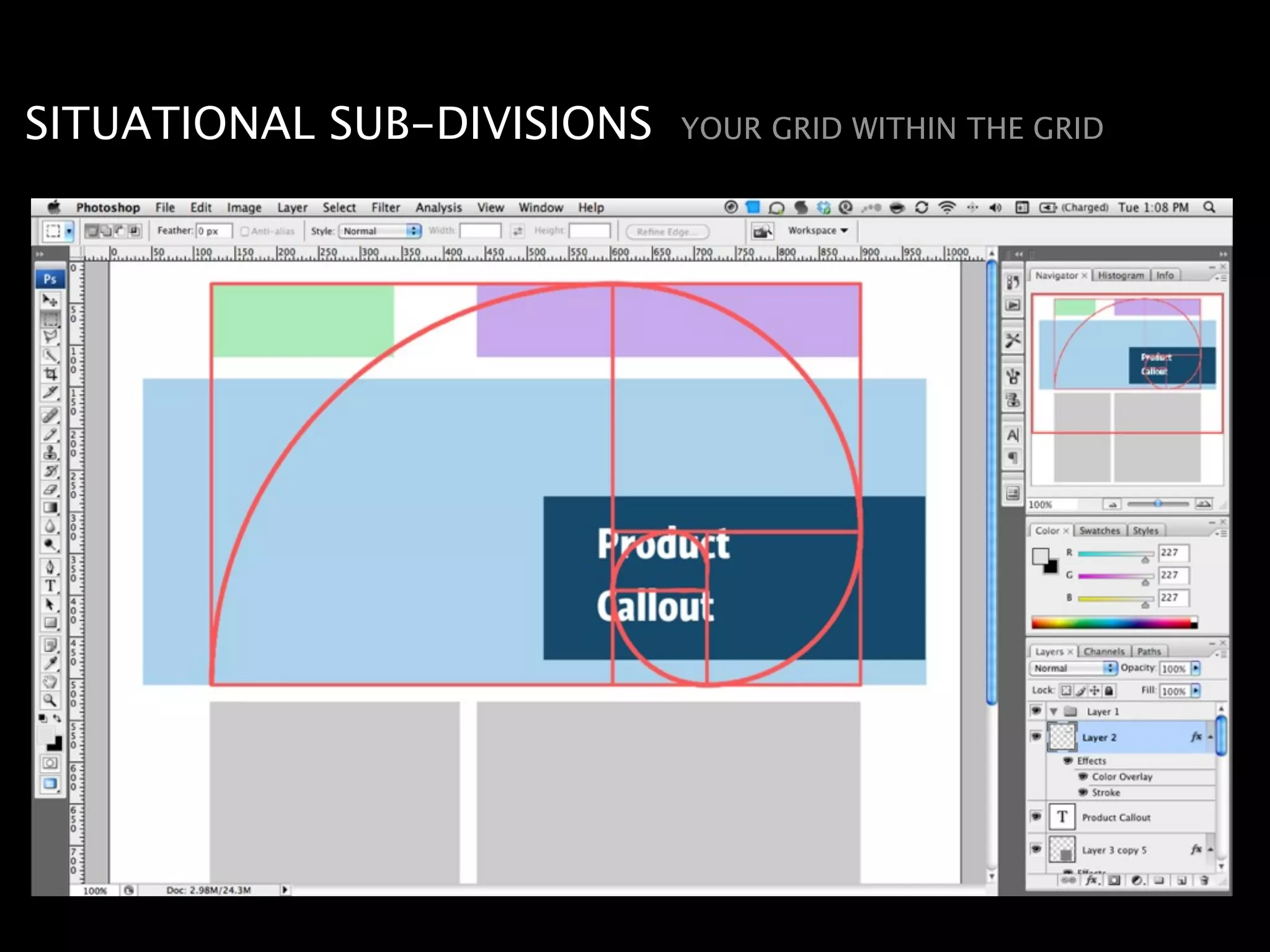Select the Brush tool
The image size is (1270, 952).
click(50, 434)
